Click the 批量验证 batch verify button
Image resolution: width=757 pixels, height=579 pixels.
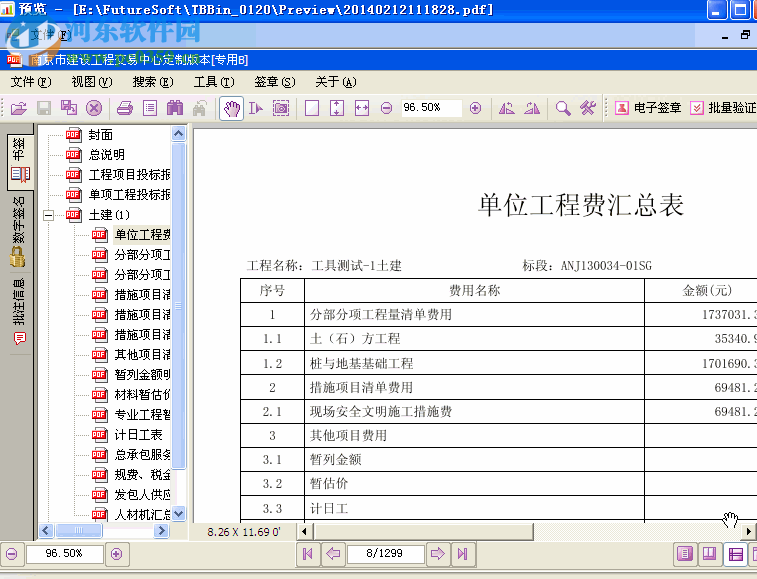(x=723, y=108)
